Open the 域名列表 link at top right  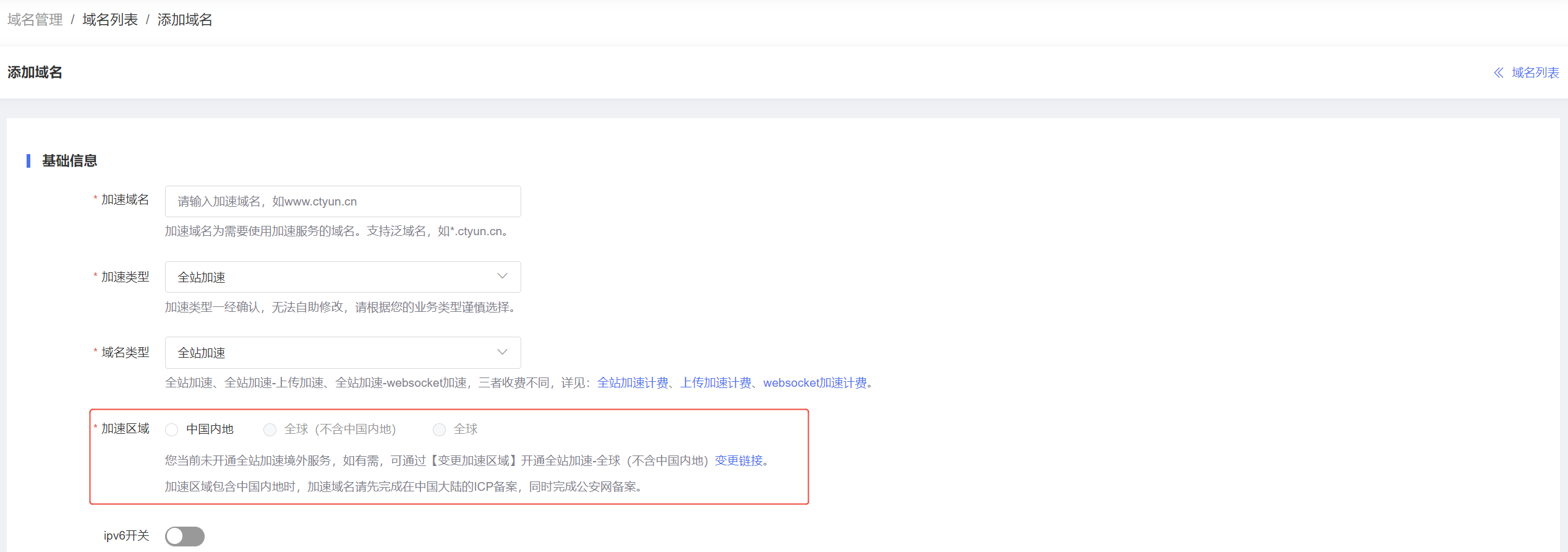click(x=1535, y=73)
